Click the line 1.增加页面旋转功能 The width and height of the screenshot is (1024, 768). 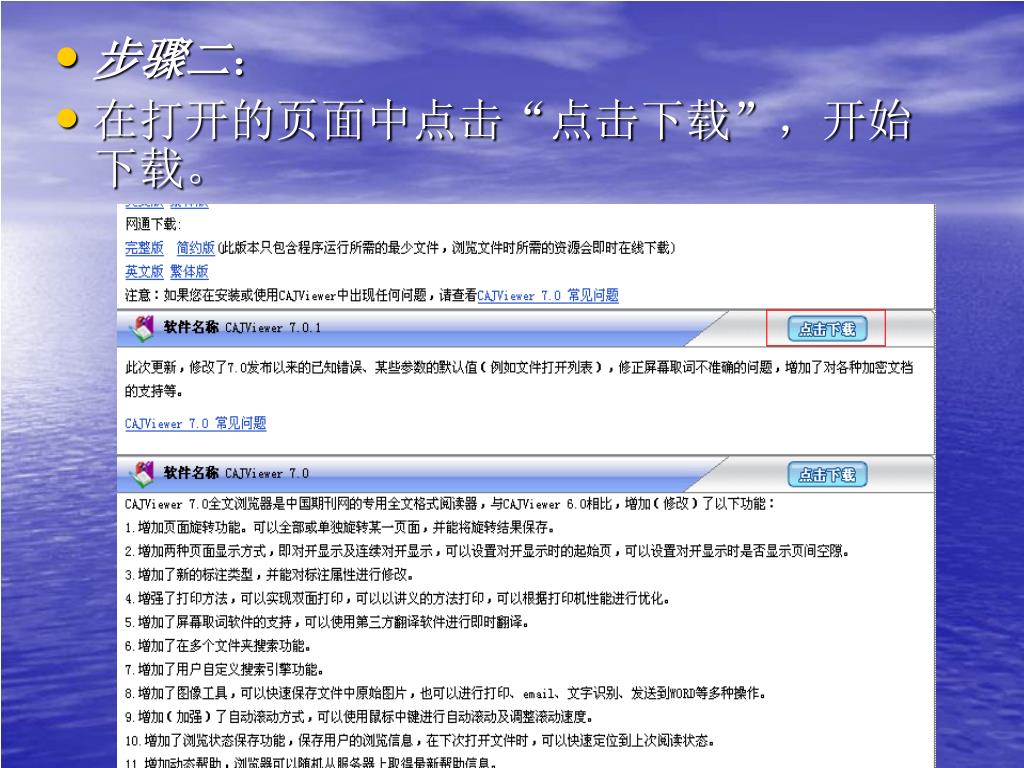(x=340, y=527)
